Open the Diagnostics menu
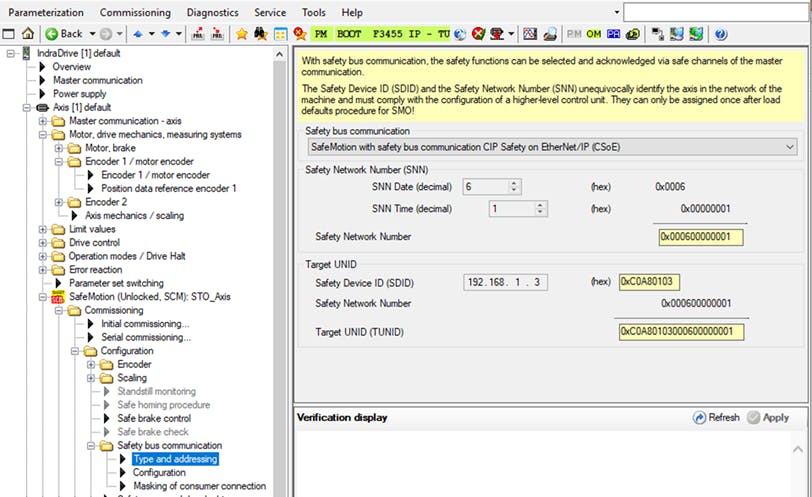812x497 pixels. tap(213, 12)
